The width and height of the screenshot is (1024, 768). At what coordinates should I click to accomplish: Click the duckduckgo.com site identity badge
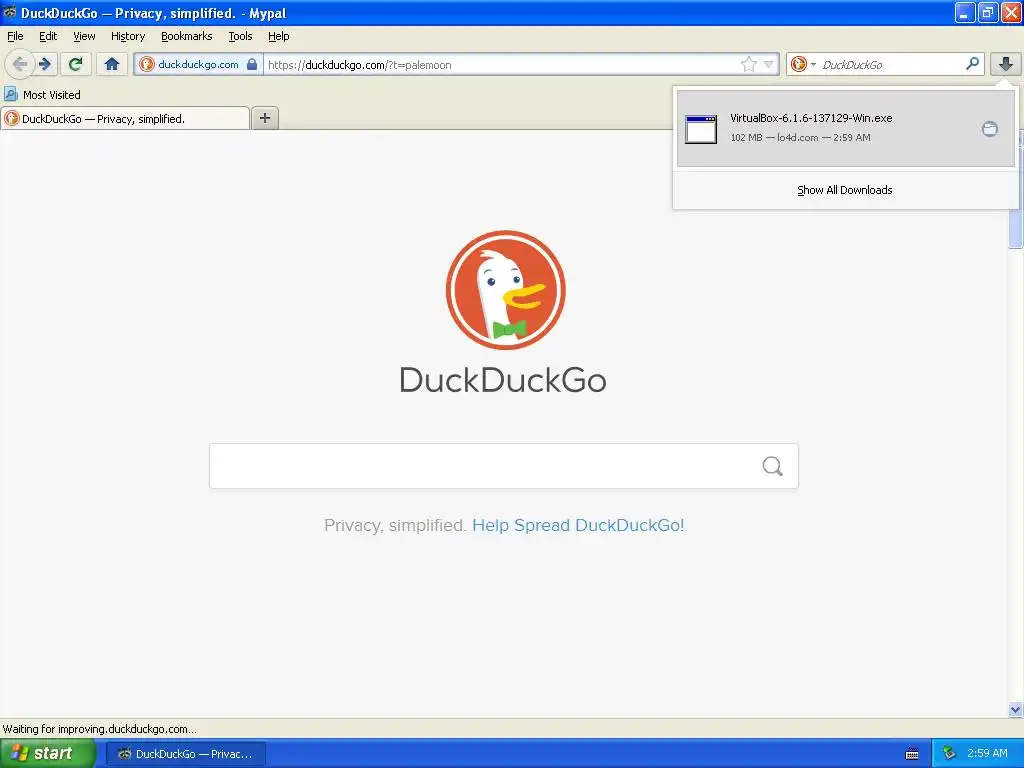point(198,64)
